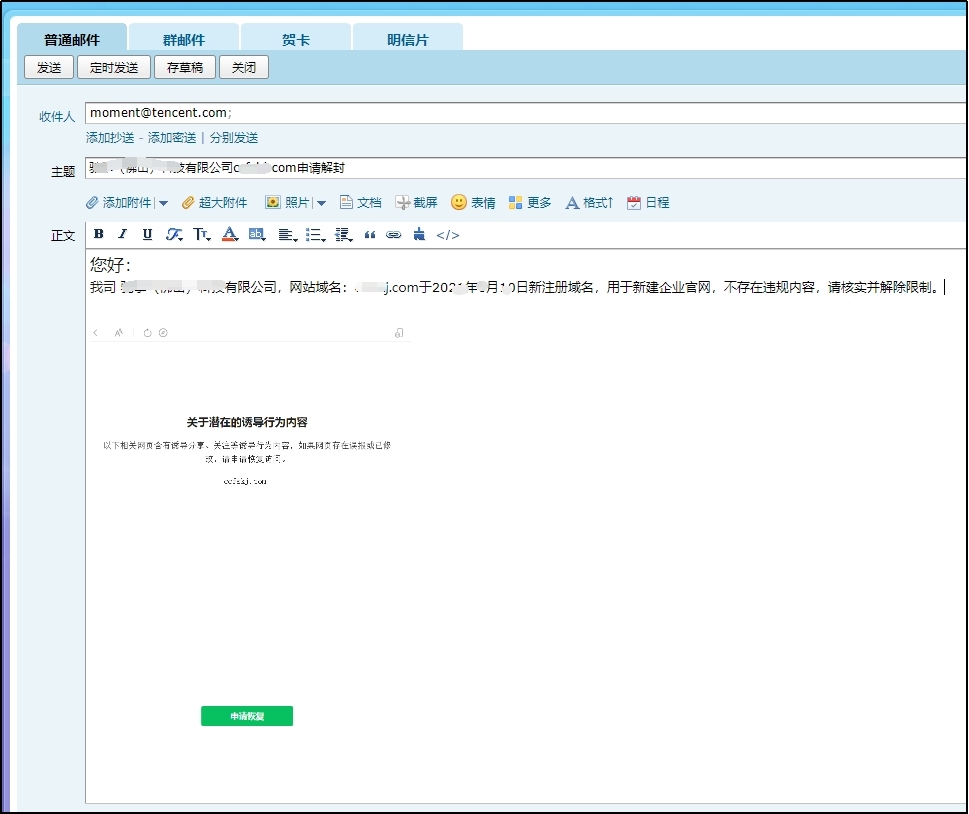The image size is (969, 814).
Task: Toggle bold formatting in the editor
Action: click(99, 235)
